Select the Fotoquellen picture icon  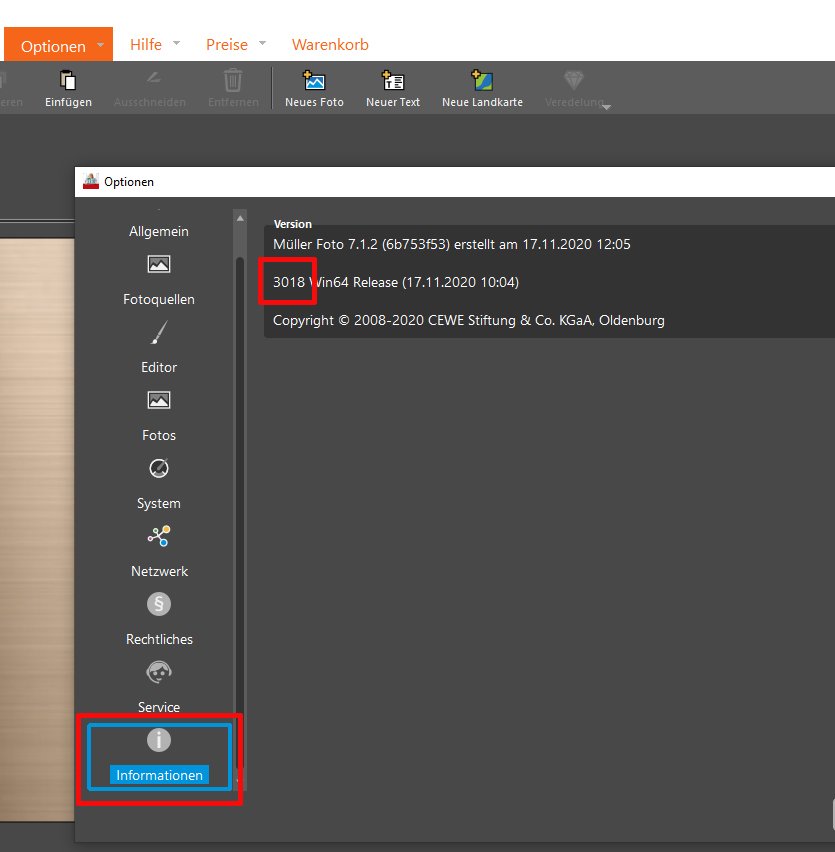159,265
